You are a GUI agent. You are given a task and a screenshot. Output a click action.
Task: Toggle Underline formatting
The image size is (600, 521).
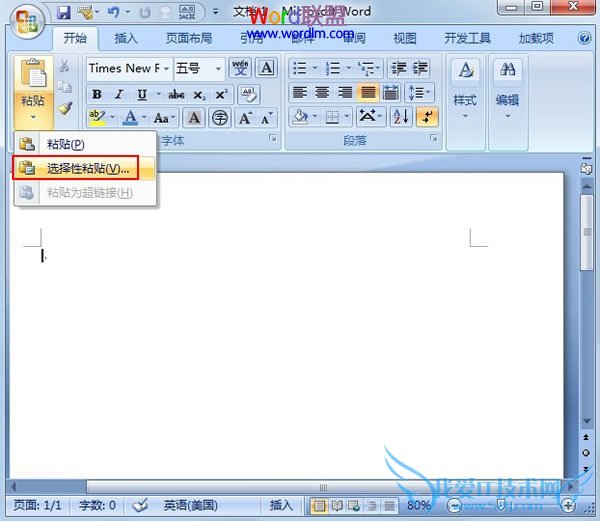pos(142,94)
